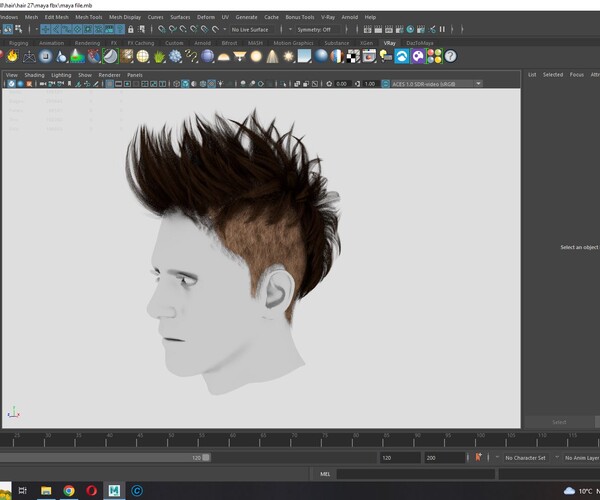Open viewport Lighting menu
600x500 pixels.
click(61, 75)
